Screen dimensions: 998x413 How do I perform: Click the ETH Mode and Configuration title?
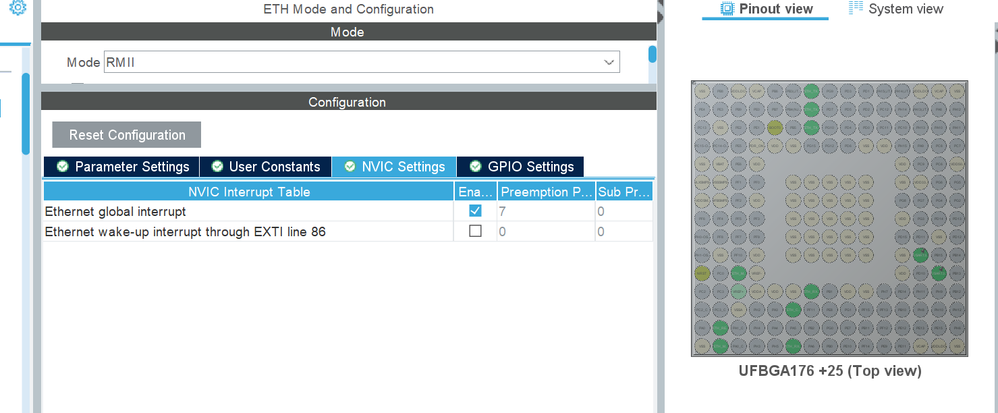(x=348, y=10)
